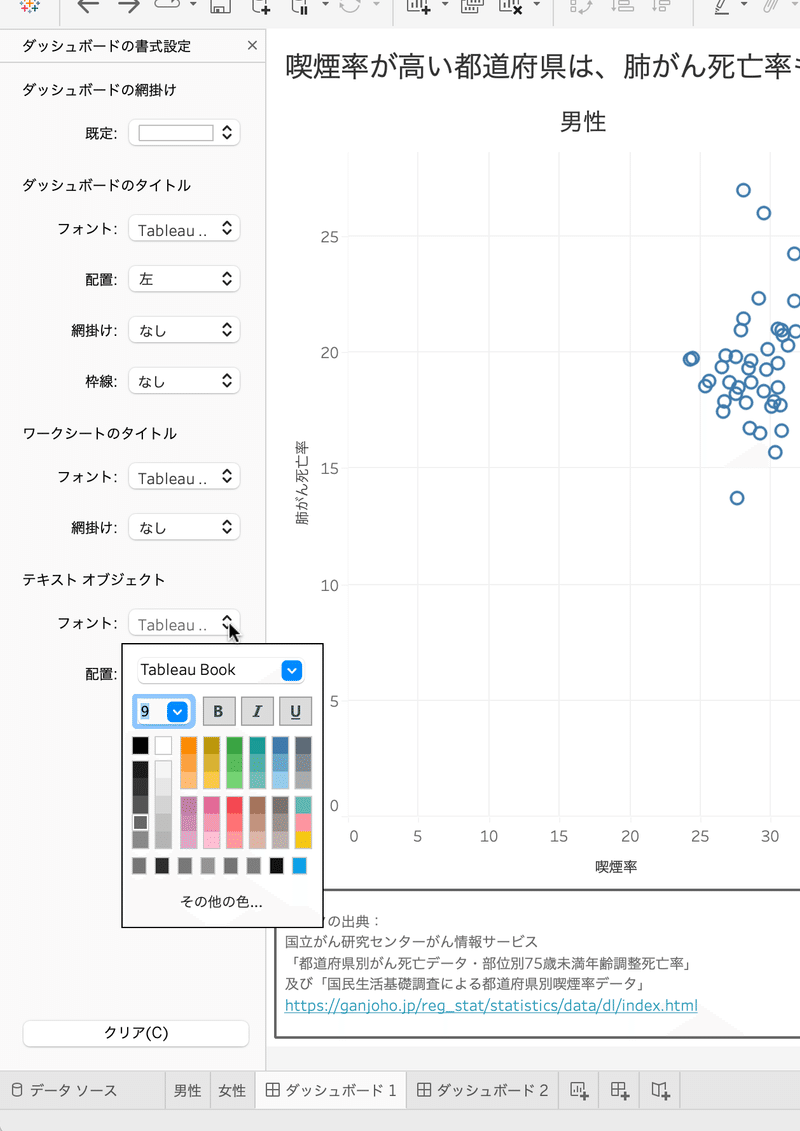Screen dimensions: 800x1131
Task: Open dashboard title 配置 alignment dropdown
Action: tap(184, 280)
